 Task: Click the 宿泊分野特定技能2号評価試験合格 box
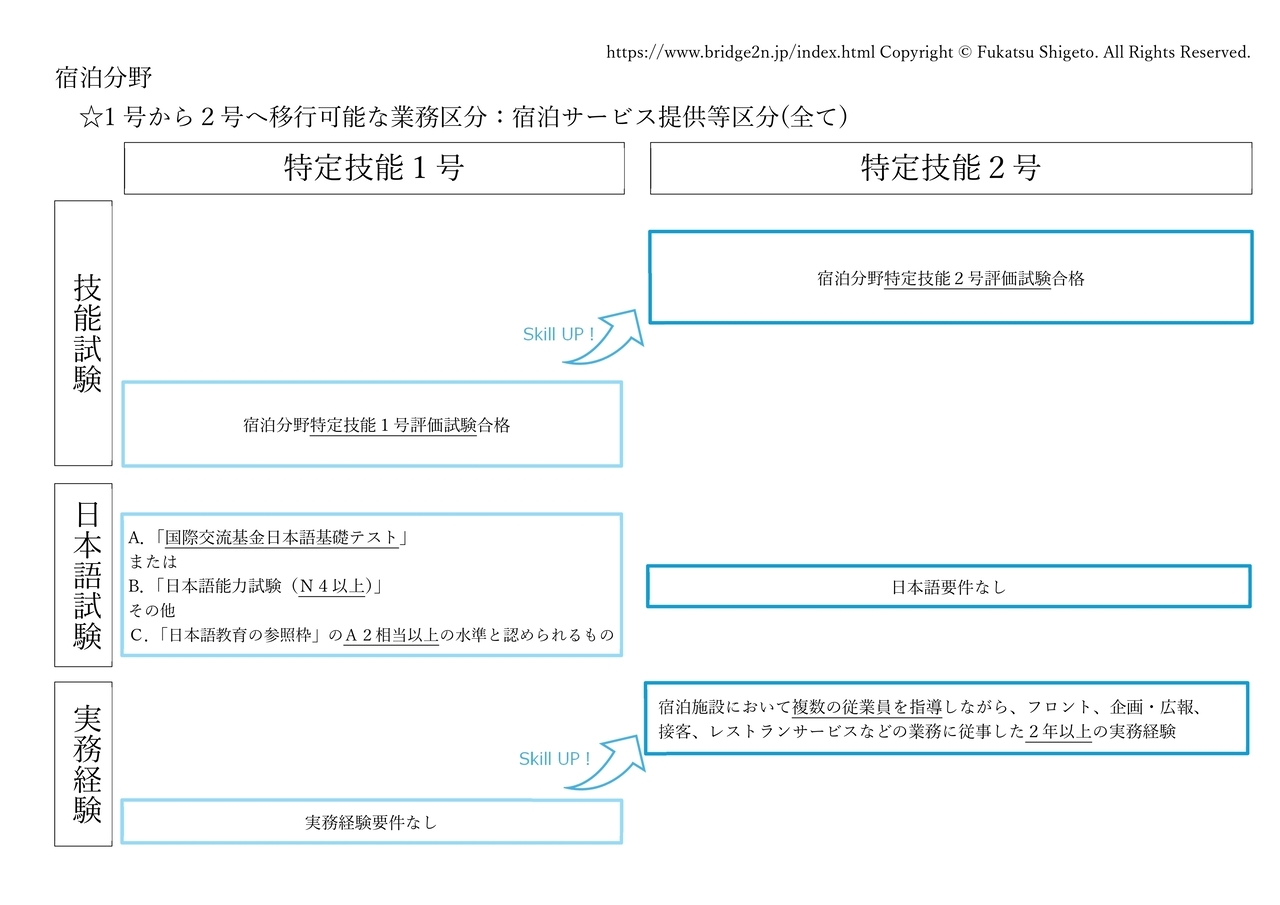[x=951, y=278]
